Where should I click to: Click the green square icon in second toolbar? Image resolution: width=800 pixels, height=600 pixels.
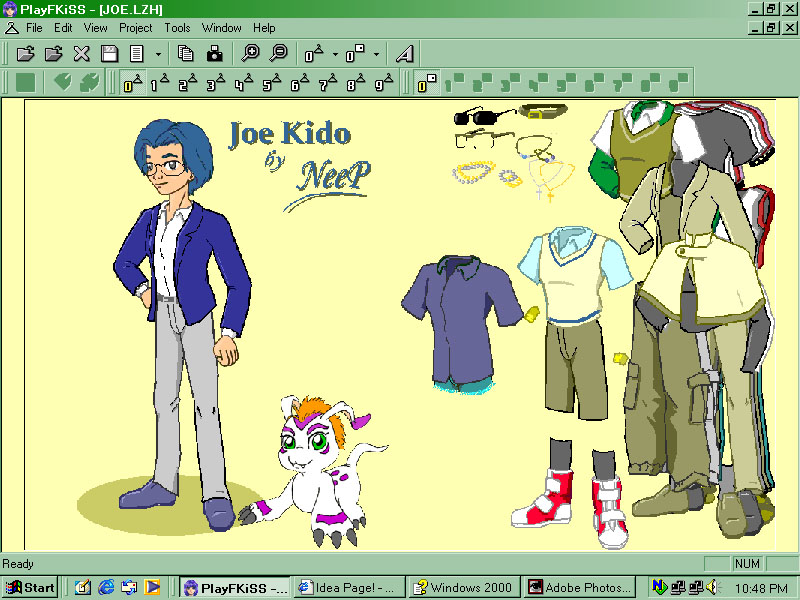(x=25, y=82)
